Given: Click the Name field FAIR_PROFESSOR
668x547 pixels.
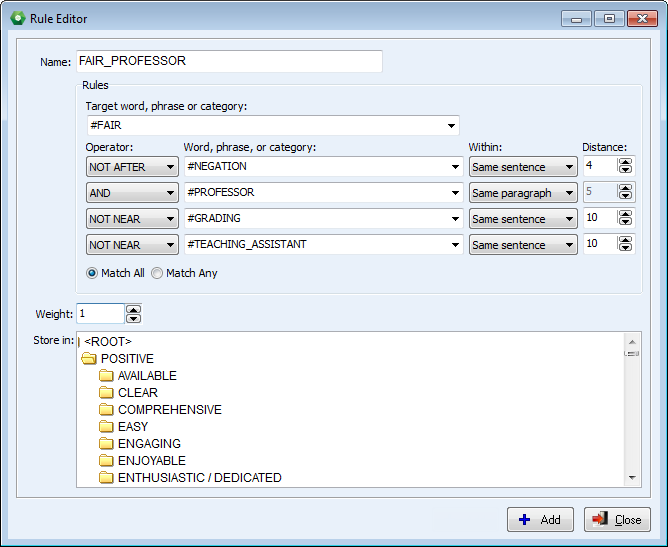Looking at the screenshot, I should (x=228, y=61).
